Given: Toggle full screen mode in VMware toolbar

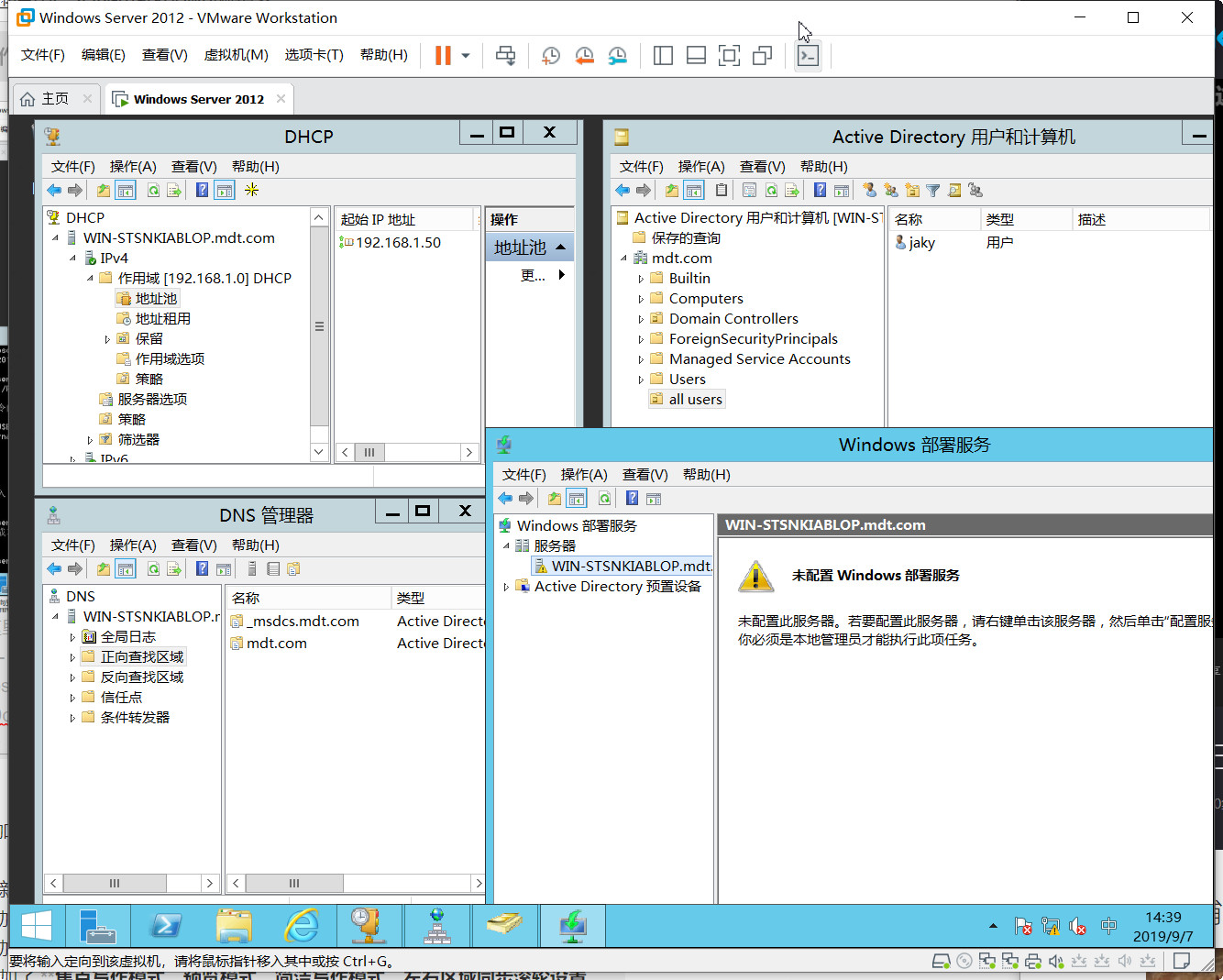Looking at the screenshot, I should 729,56.
